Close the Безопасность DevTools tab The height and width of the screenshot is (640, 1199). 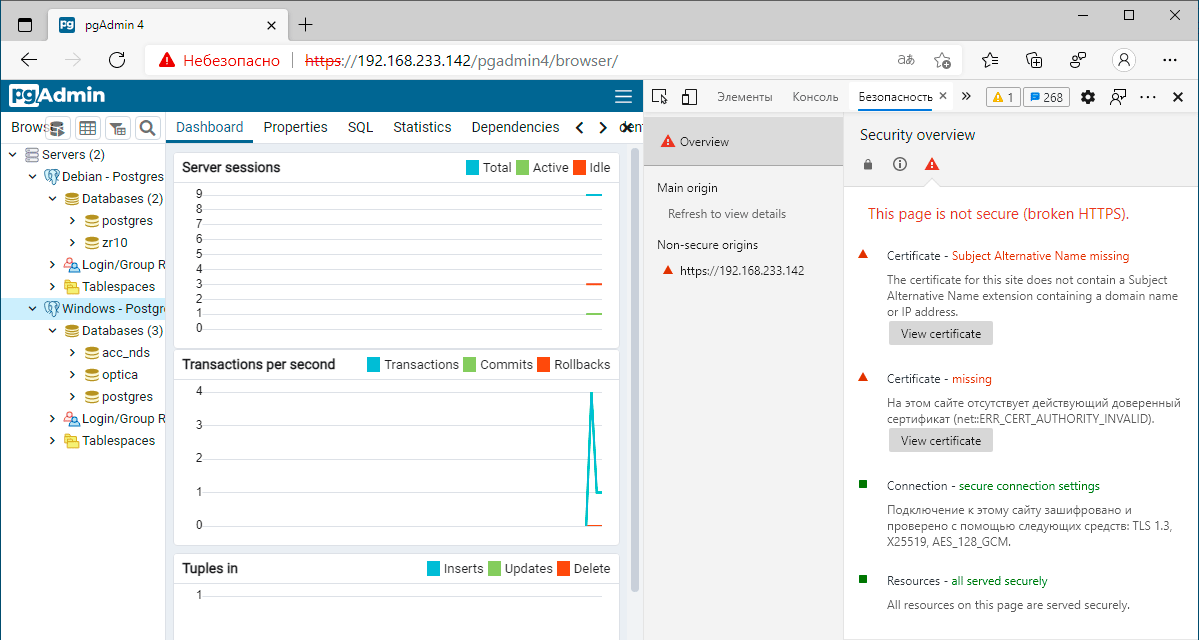[943, 96]
